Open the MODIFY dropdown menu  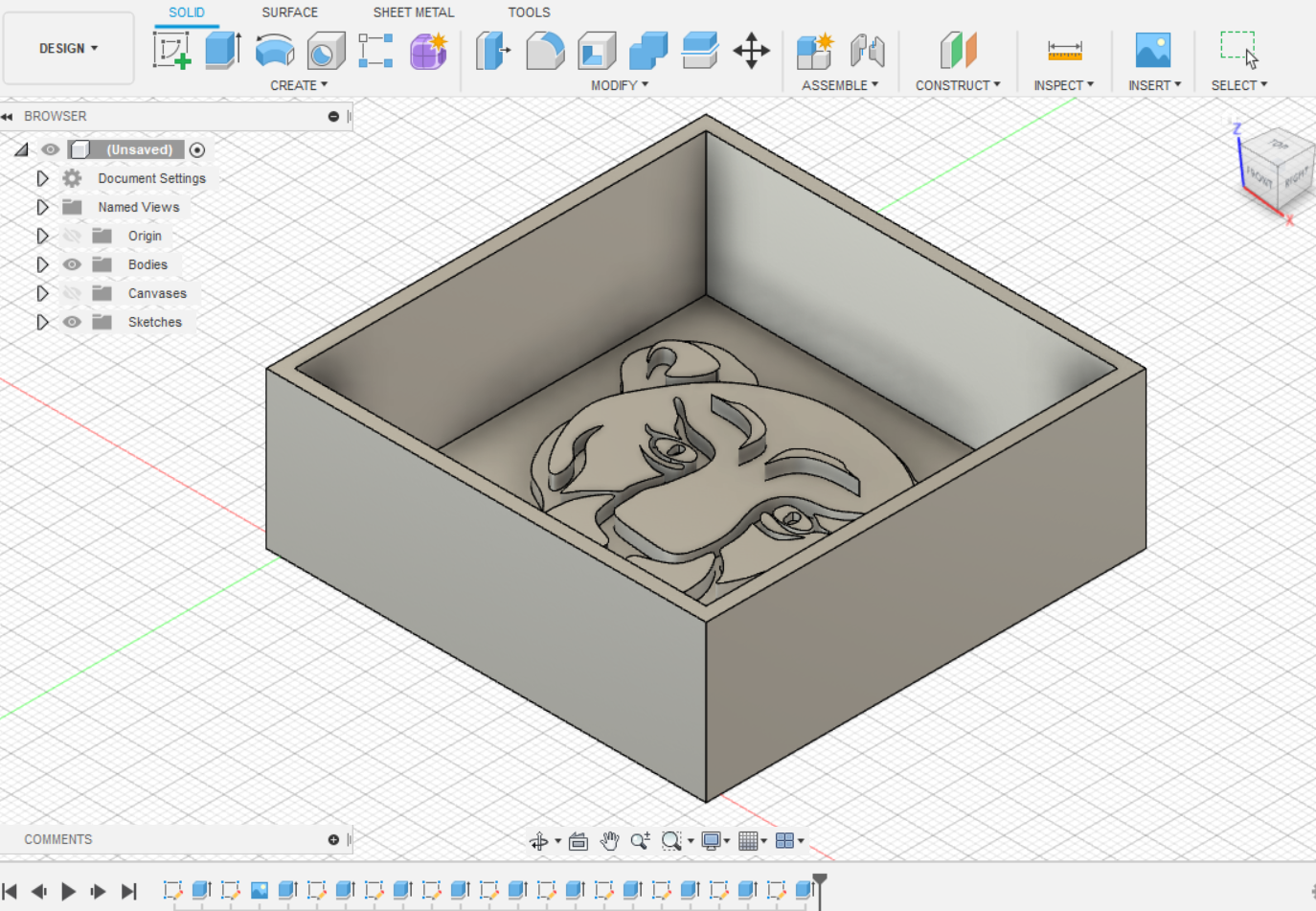(x=620, y=85)
